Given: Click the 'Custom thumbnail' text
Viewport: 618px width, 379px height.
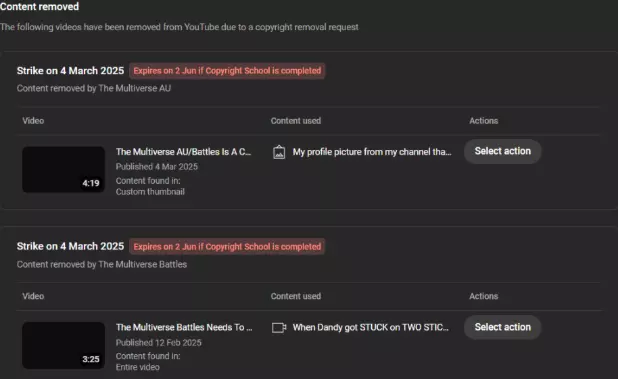Looking at the screenshot, I should coord(150,192).
